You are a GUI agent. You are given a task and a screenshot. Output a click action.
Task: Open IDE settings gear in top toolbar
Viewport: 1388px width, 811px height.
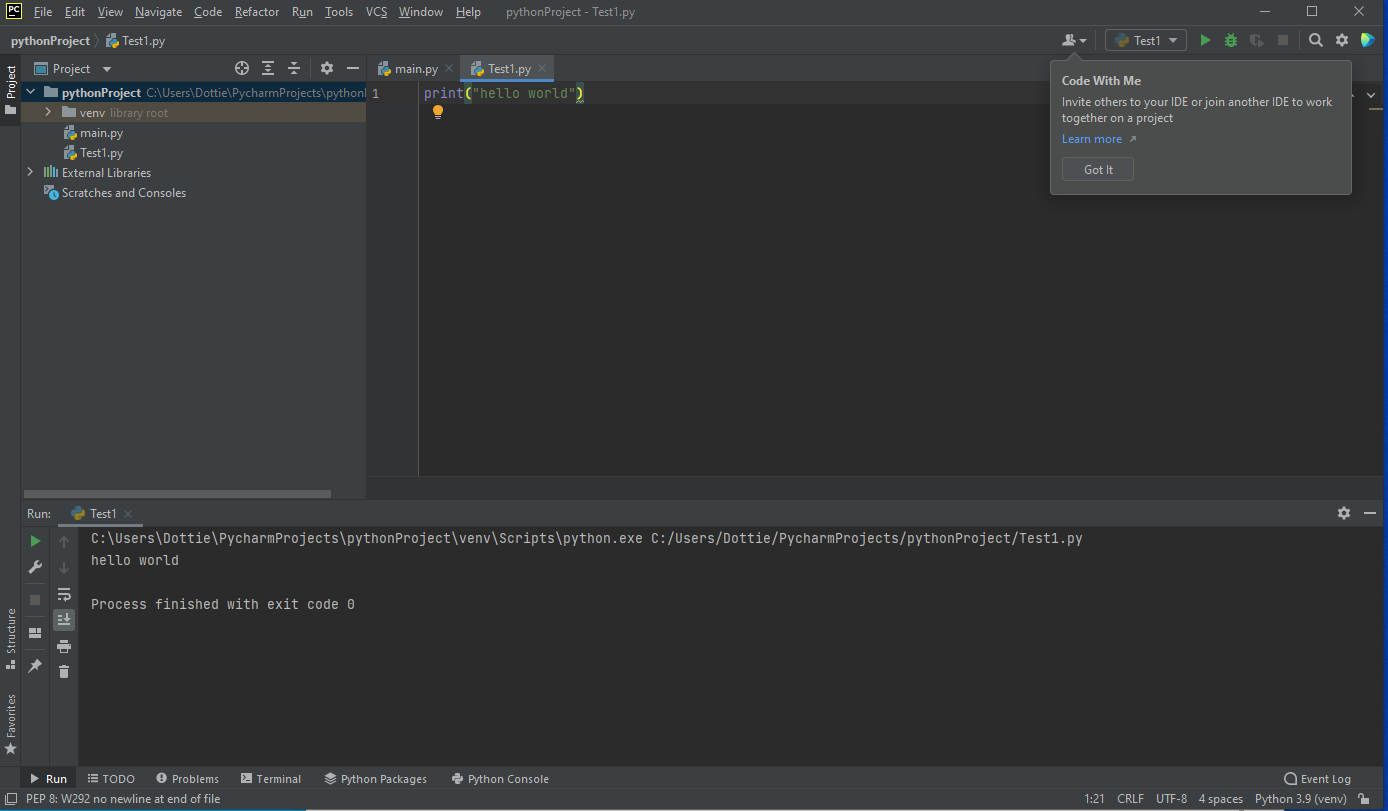1342,40
